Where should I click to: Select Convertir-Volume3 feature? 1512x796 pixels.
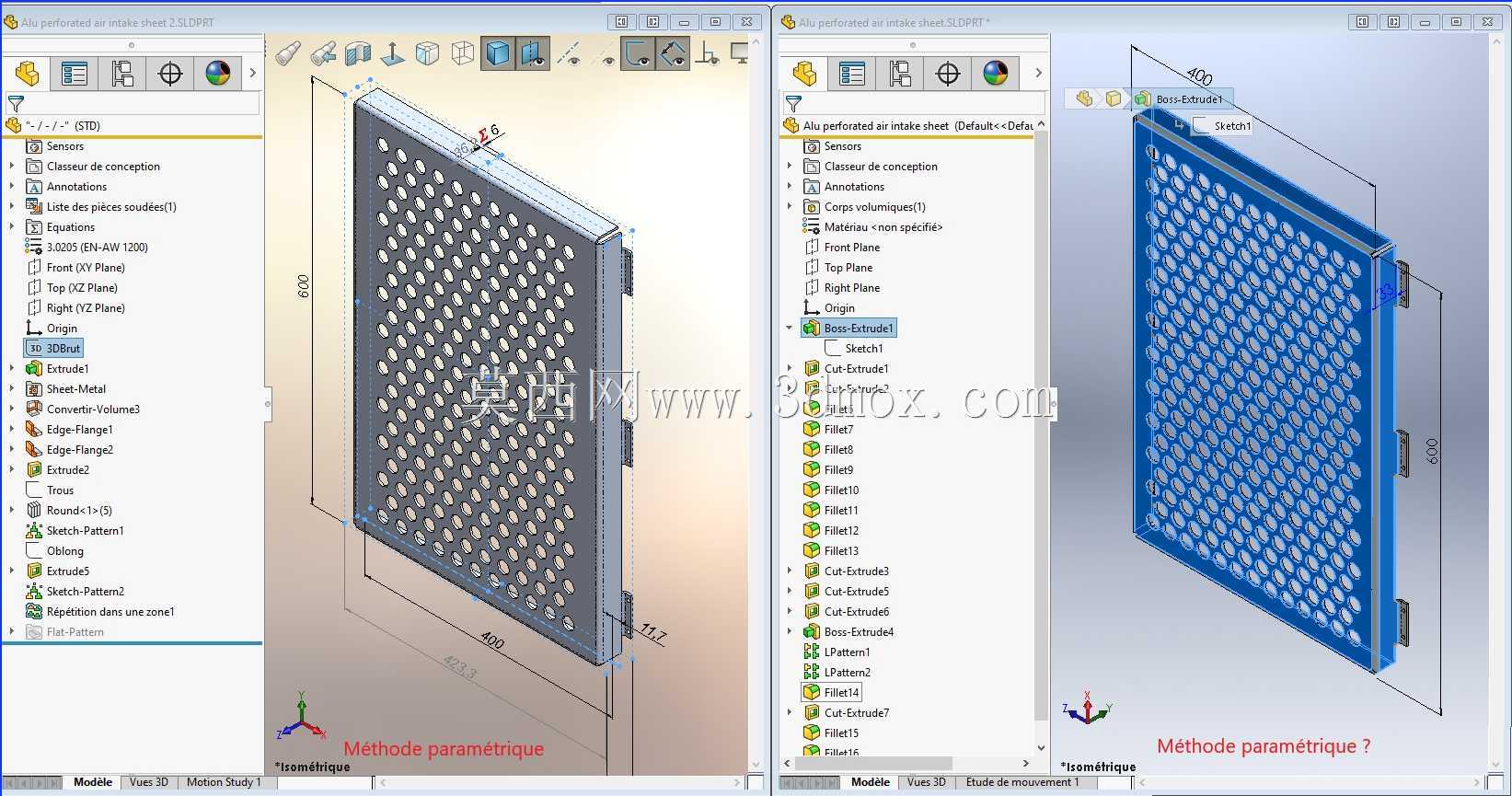pyautogui.click(x=83, y=410)
